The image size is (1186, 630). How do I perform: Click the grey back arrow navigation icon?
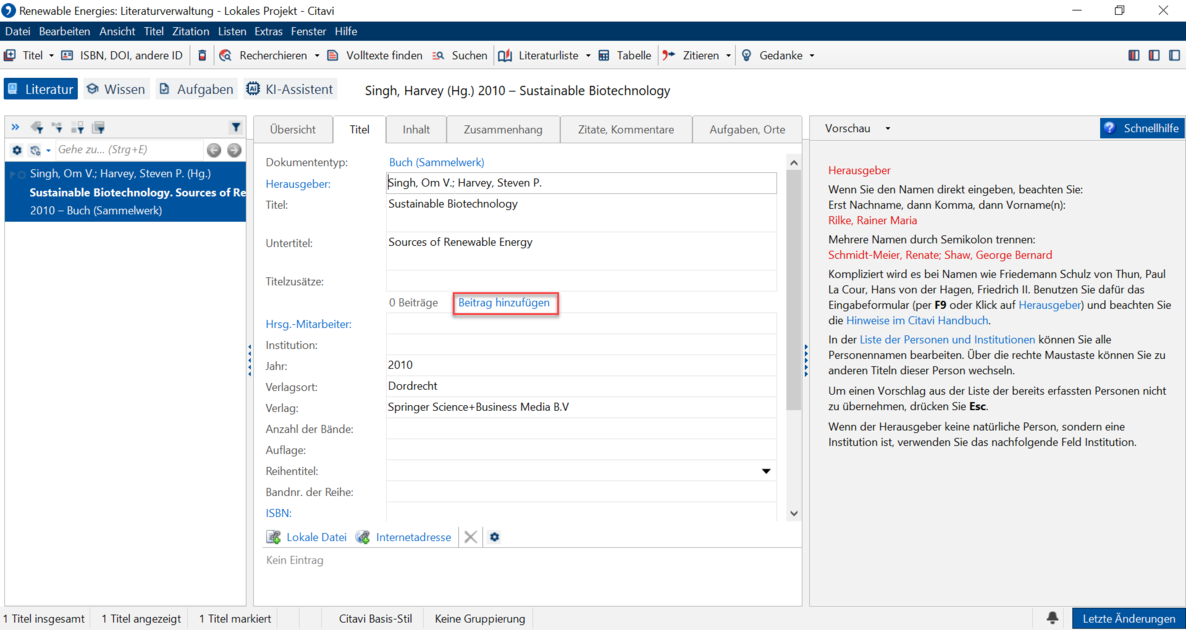pyautogui.click(x=215, y=150)
